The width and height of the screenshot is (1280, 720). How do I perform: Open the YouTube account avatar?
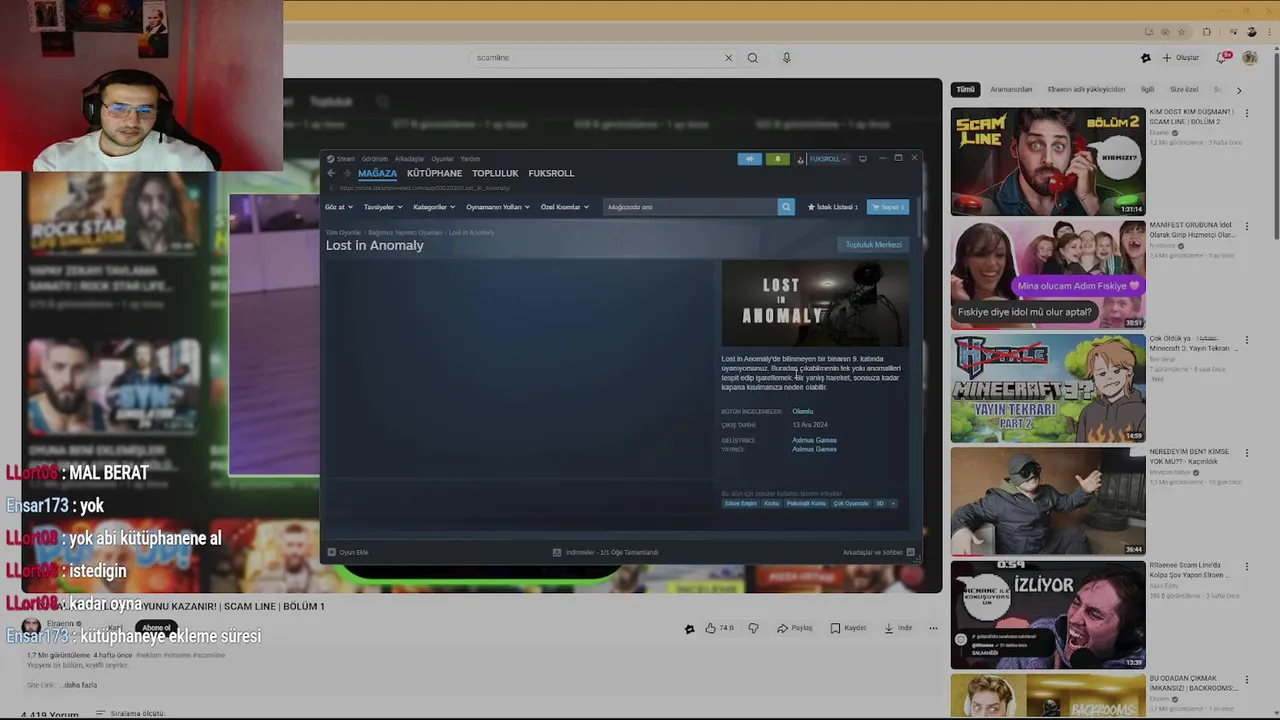[x=1250, y=58]
